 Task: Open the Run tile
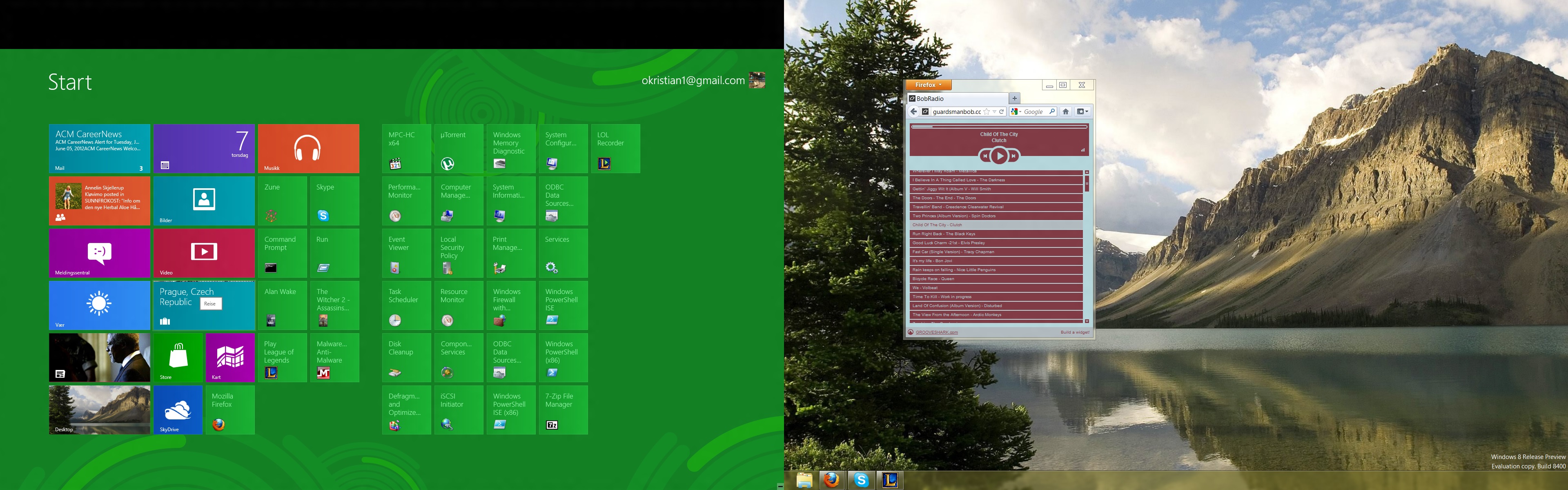click(x=335, y=253)
